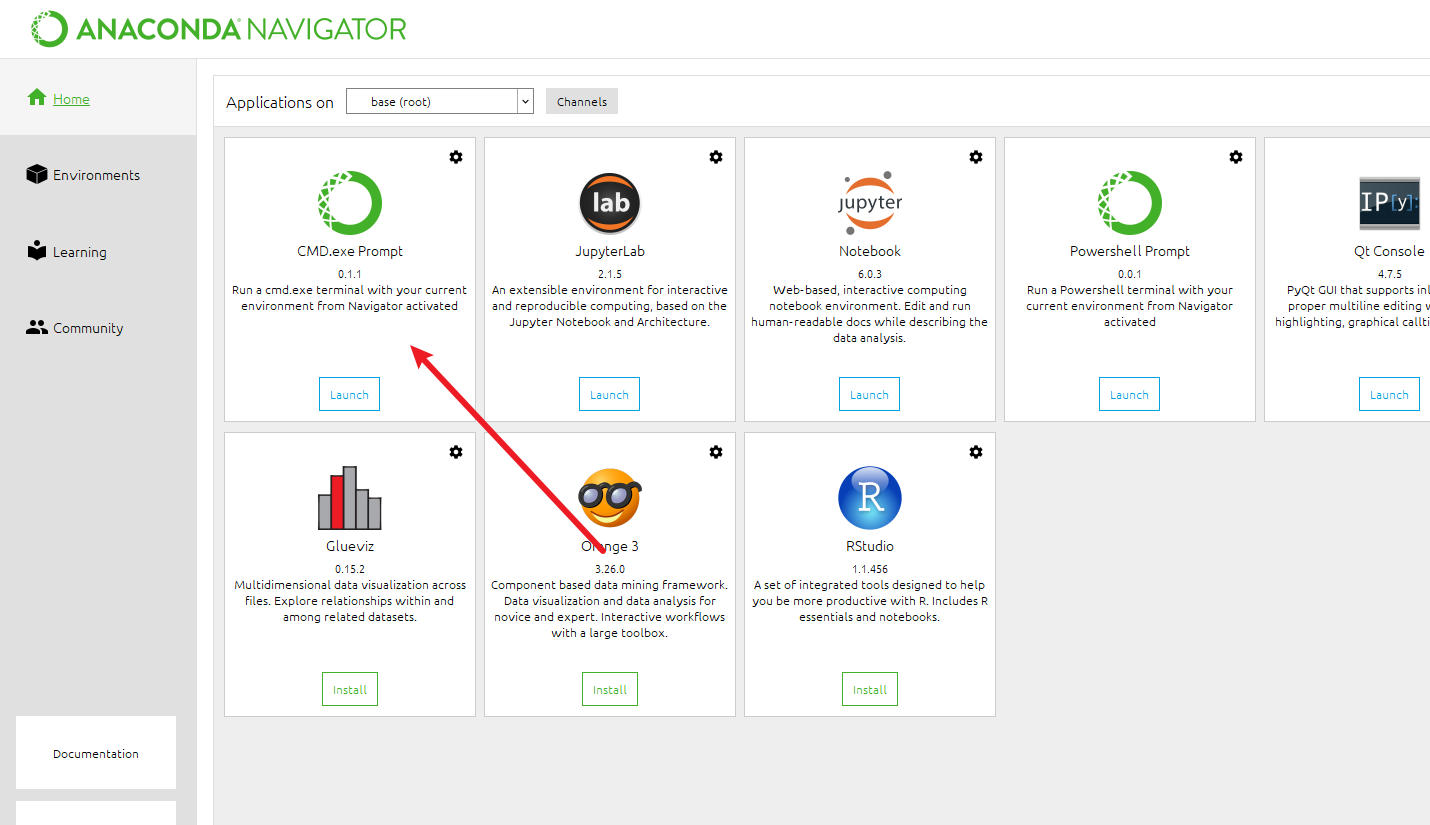
Task: Open RStudio gear settings
Action: point(976,452)
